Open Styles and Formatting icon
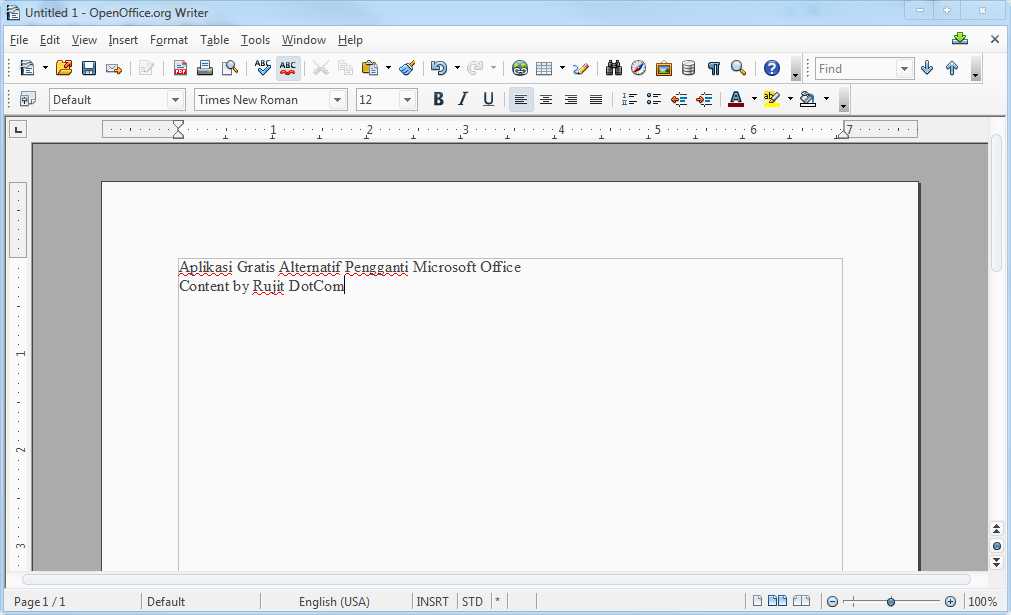This screenshot has width=1011, height=615. (x=27, y=99)
